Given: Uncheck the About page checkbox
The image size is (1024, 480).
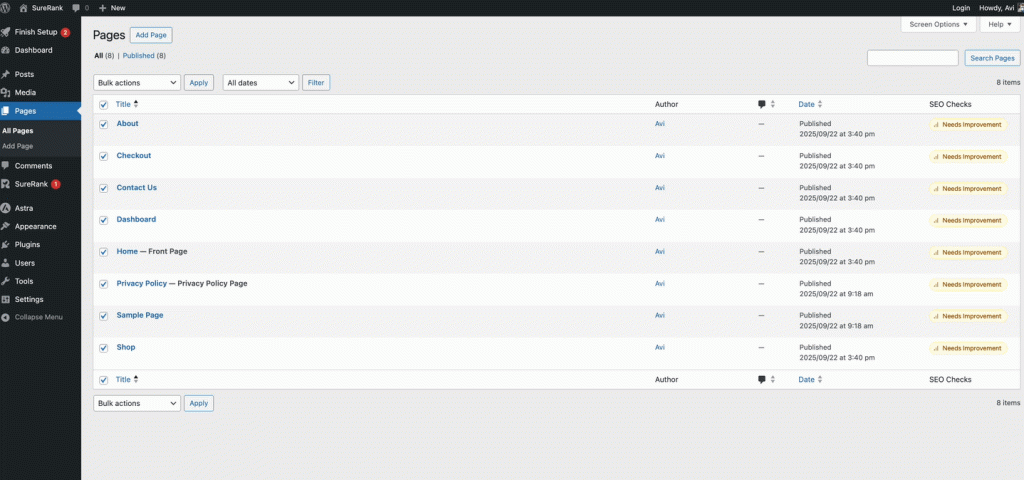Looking at the screenshot, I should pyautogui.click(x=104, y=124).
